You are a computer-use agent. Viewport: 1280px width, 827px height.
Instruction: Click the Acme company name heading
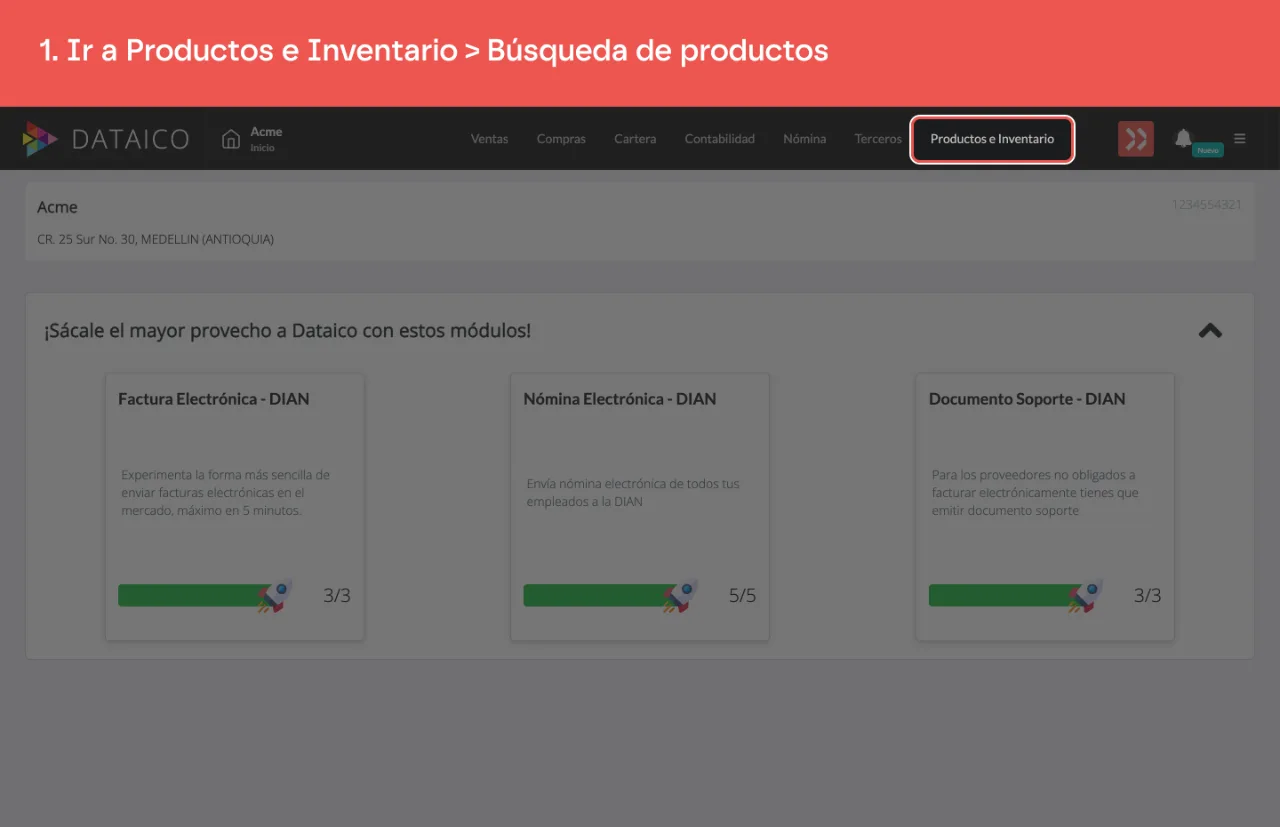[57, 207]
